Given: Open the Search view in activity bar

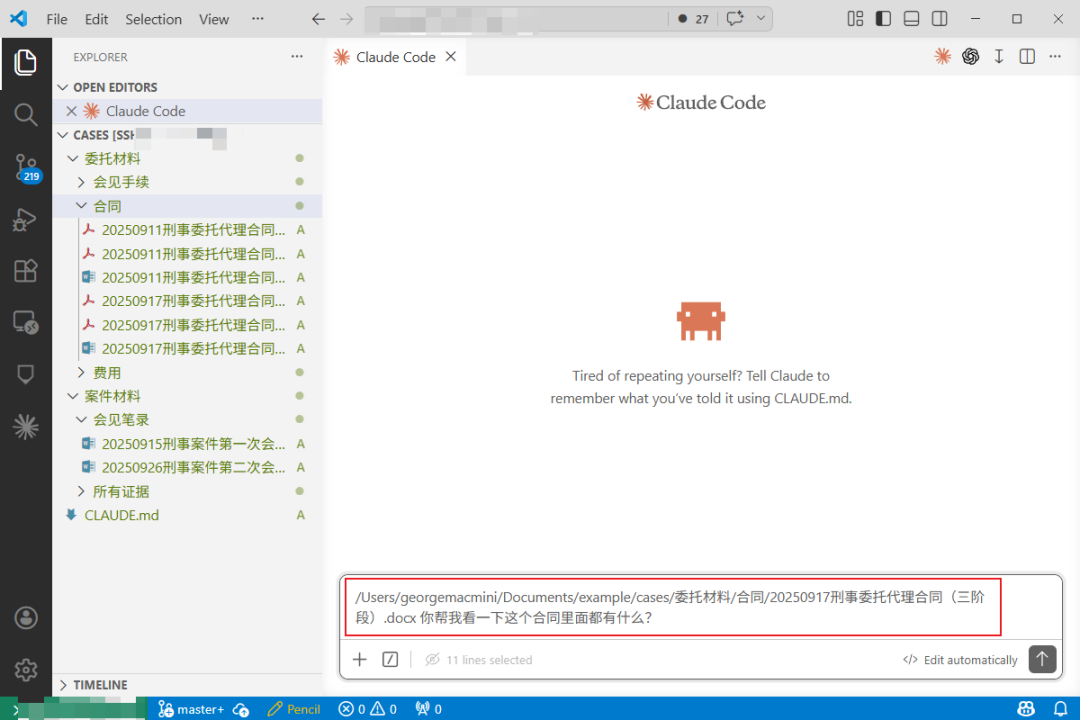Looking at the screenshot, I should pos(25,114).
